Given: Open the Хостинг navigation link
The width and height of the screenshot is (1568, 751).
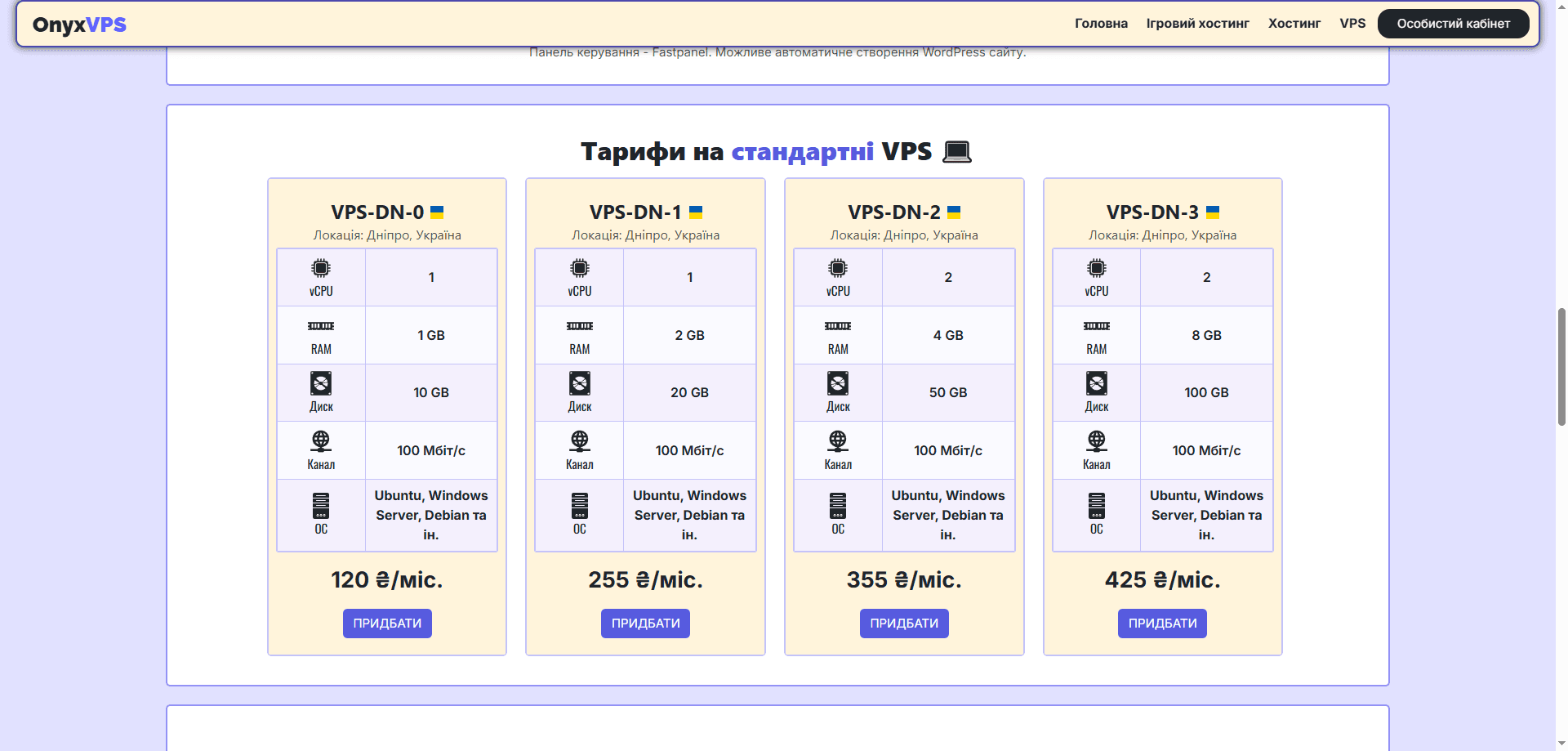Looking at the screenshot, I should click(1294, 24).
